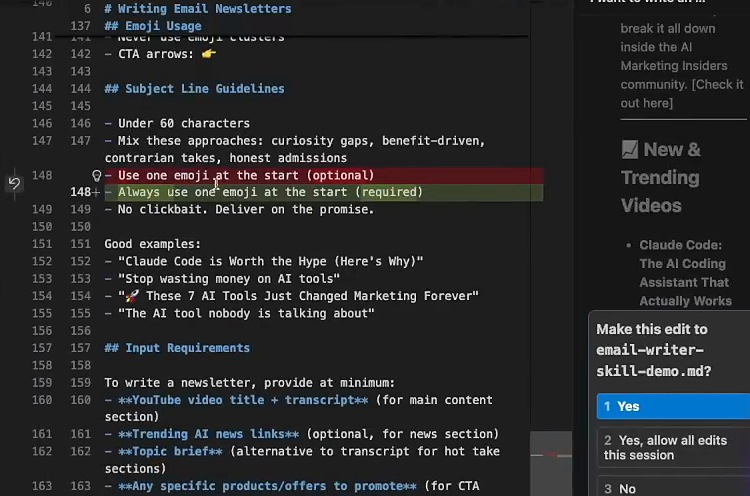This screenshot has width=750, height=496.
Task: Click the '## Input Requirements' heading
Action: click(177, 348)
